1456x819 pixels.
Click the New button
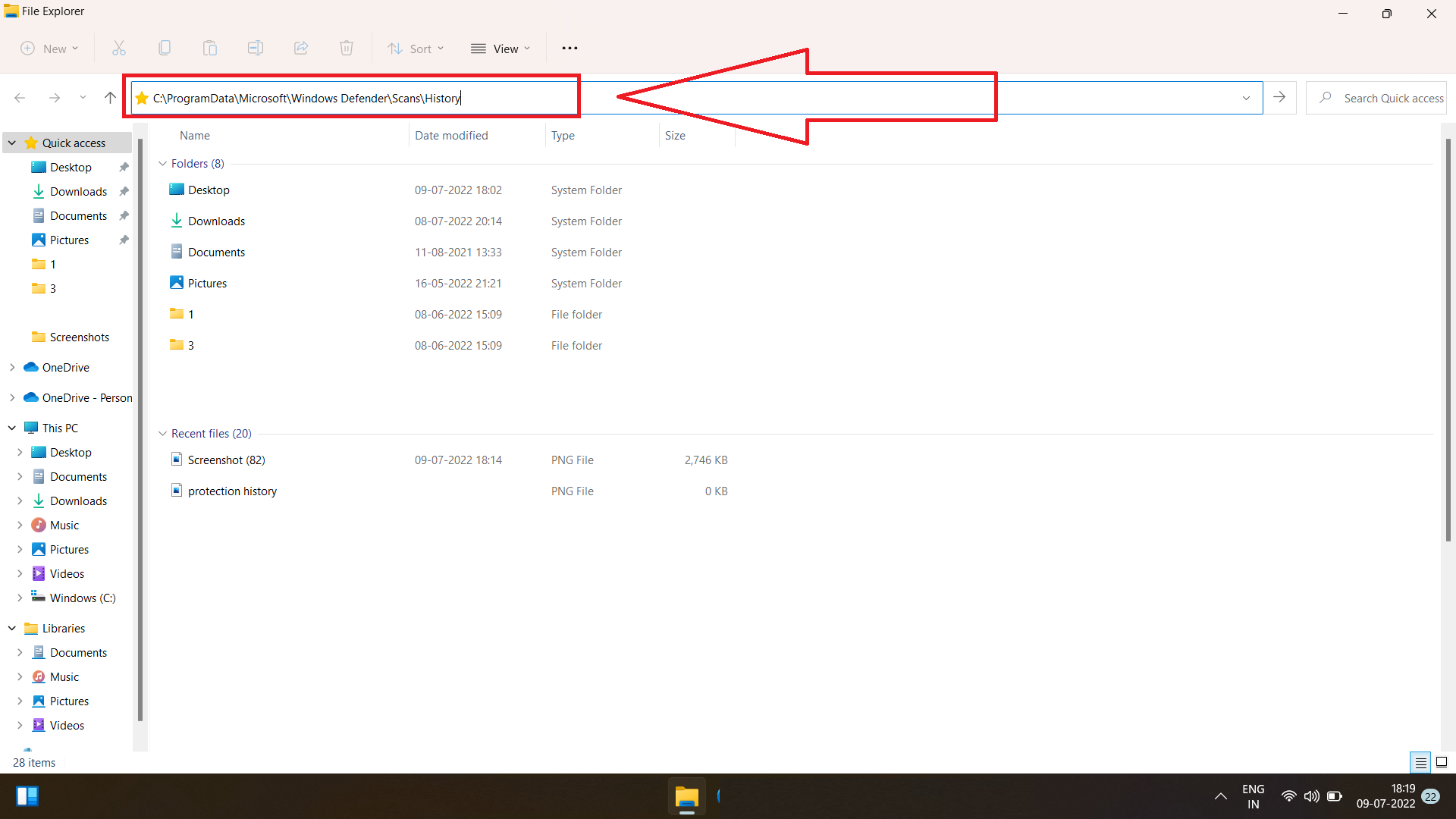point(49,49)
